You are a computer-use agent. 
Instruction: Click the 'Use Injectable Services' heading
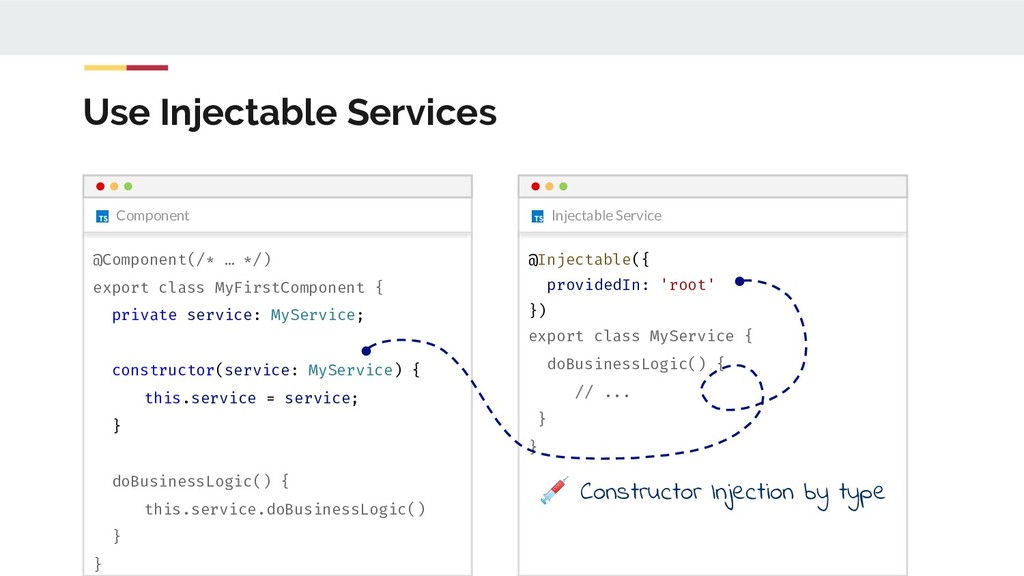tap(290, 112)
